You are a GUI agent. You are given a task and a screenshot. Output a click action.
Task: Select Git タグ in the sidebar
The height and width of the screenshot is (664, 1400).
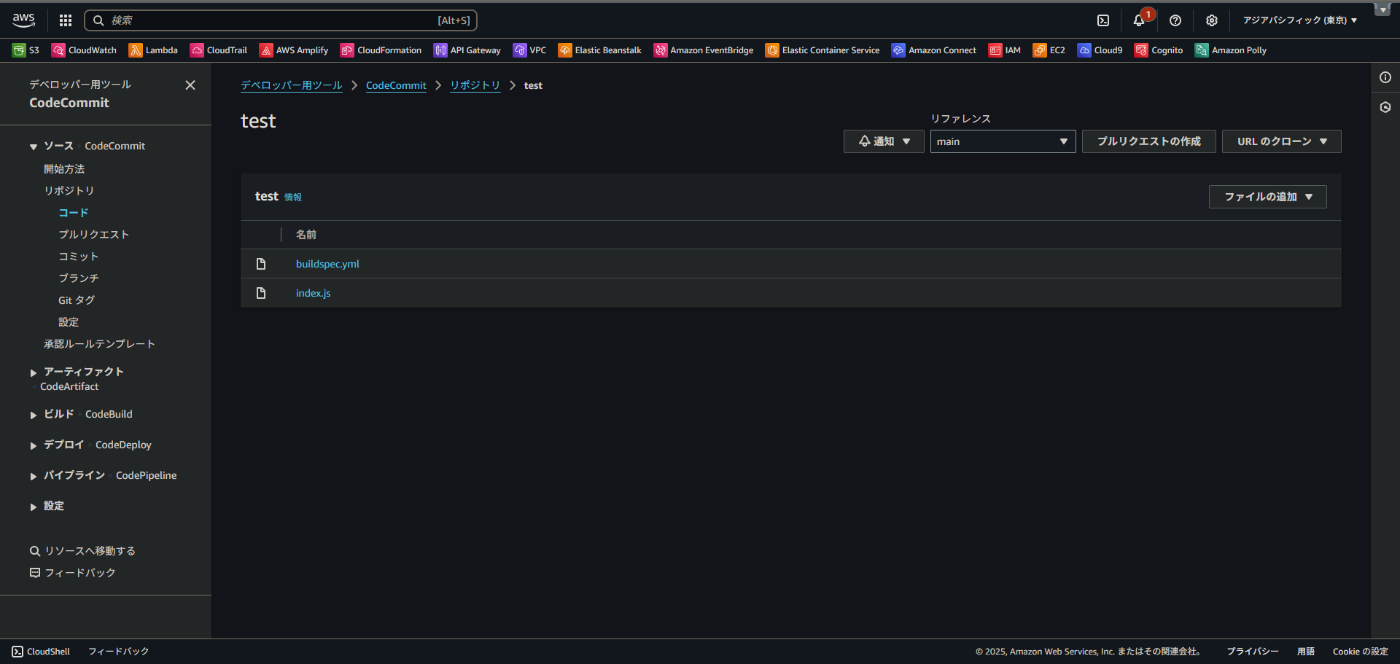(x=77, y=300)
